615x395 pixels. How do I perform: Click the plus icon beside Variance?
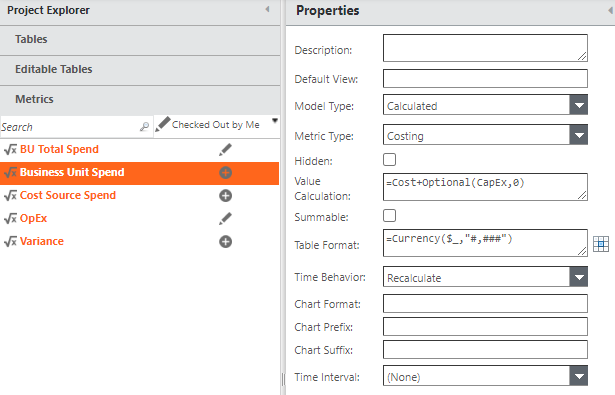point(226,242)
